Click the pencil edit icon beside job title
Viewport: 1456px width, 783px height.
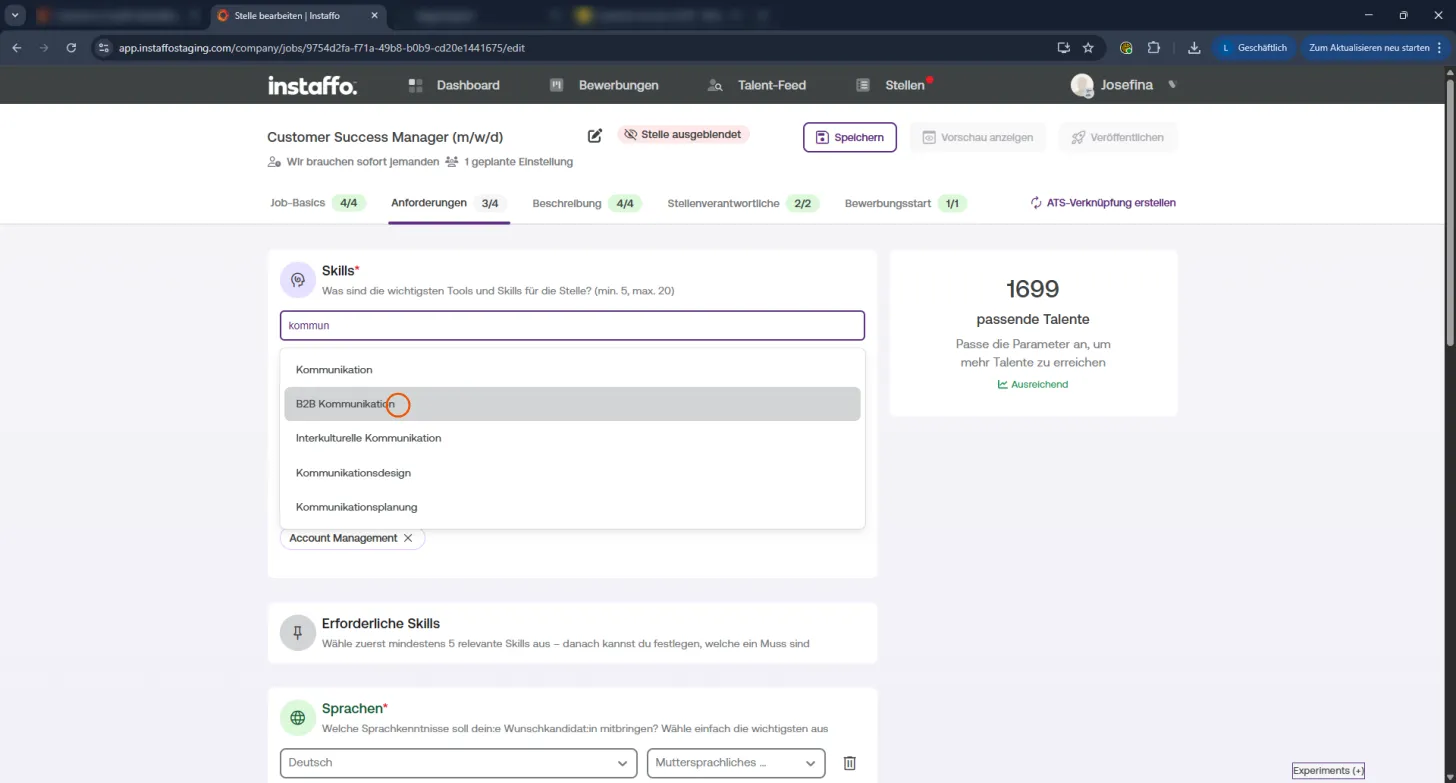pyautogui.click(x=595, y=136)
